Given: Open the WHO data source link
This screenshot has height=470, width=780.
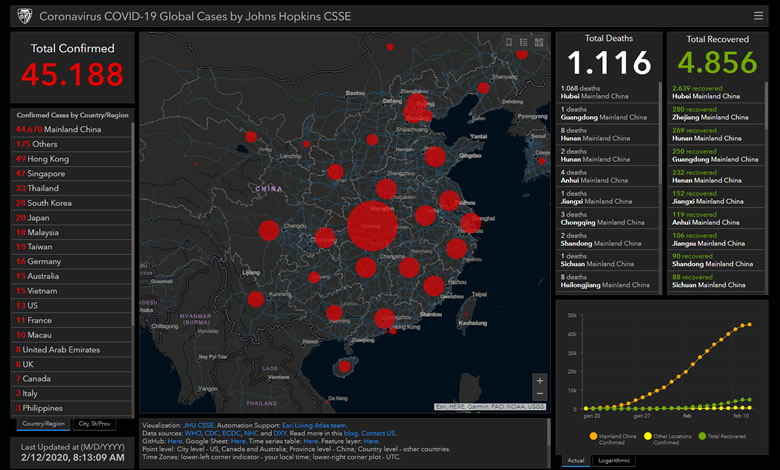Looking at the screenshot, I should click(191, 432).
